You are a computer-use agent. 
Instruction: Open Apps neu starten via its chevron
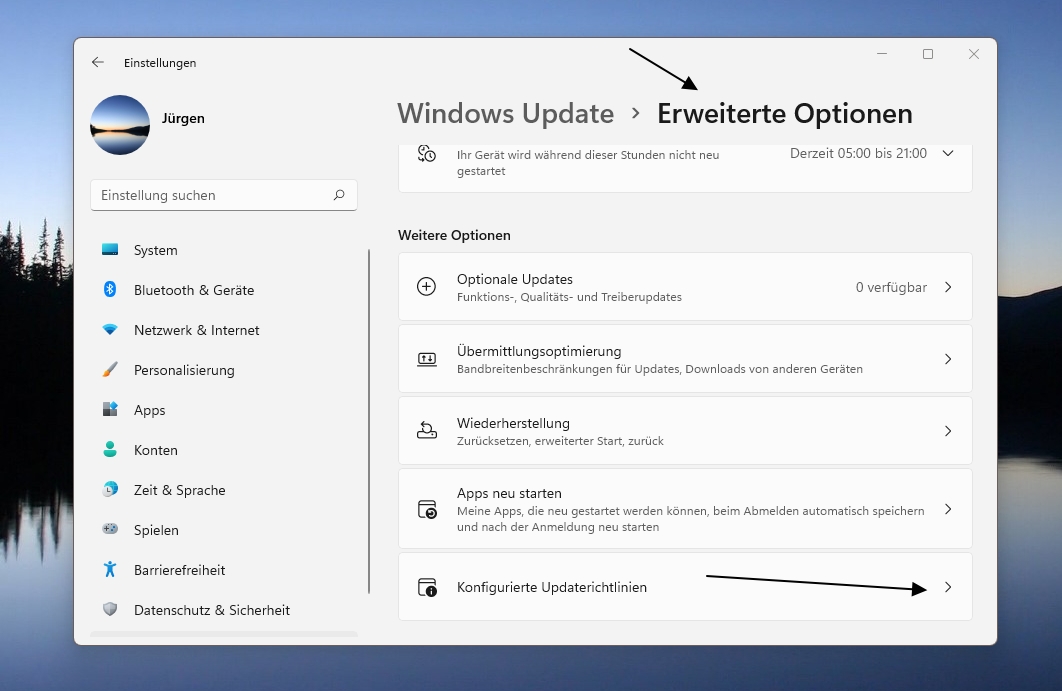click(948, 509)
